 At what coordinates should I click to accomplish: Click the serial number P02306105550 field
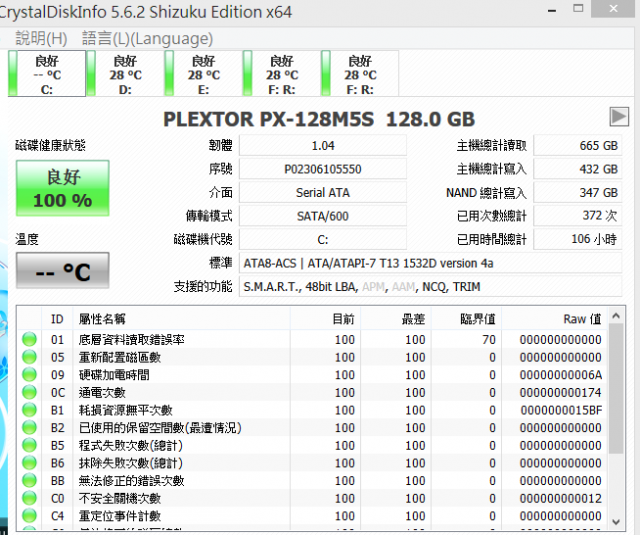click(x=323, y=169)
